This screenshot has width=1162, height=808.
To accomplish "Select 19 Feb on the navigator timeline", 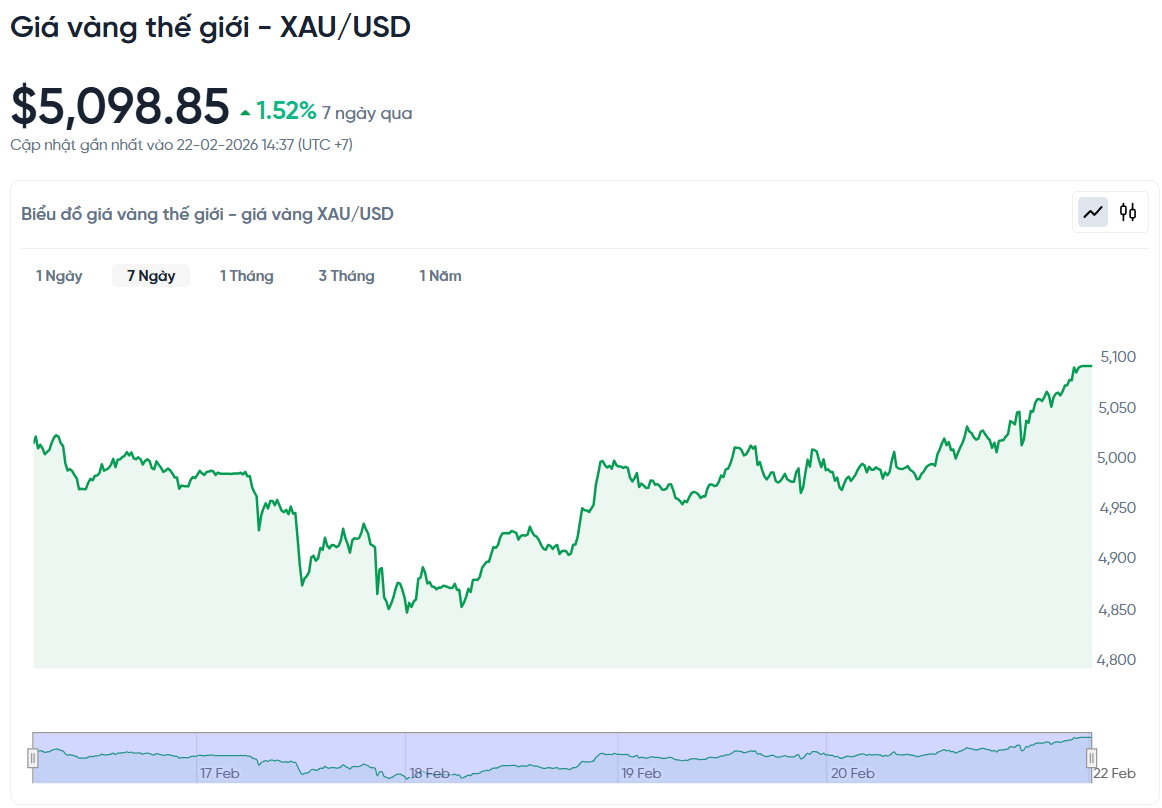I will [x=641, y=773].
